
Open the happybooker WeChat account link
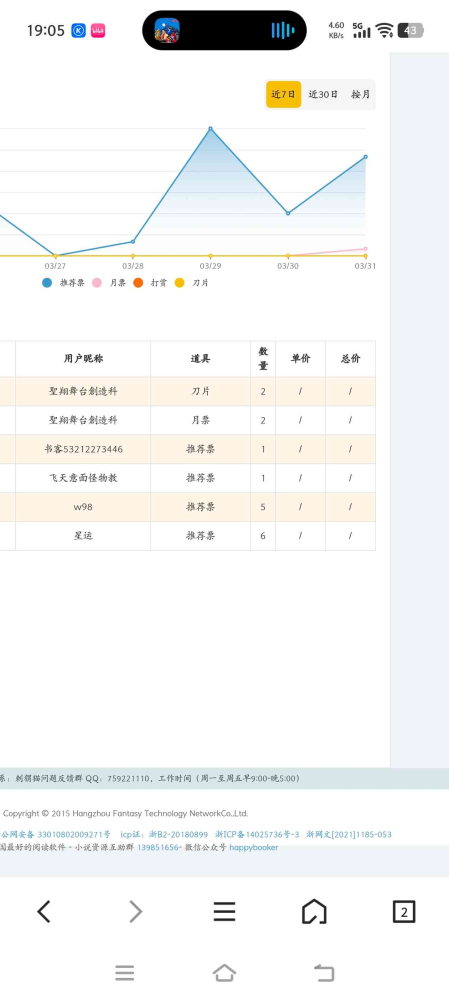[x=253, y=847]
